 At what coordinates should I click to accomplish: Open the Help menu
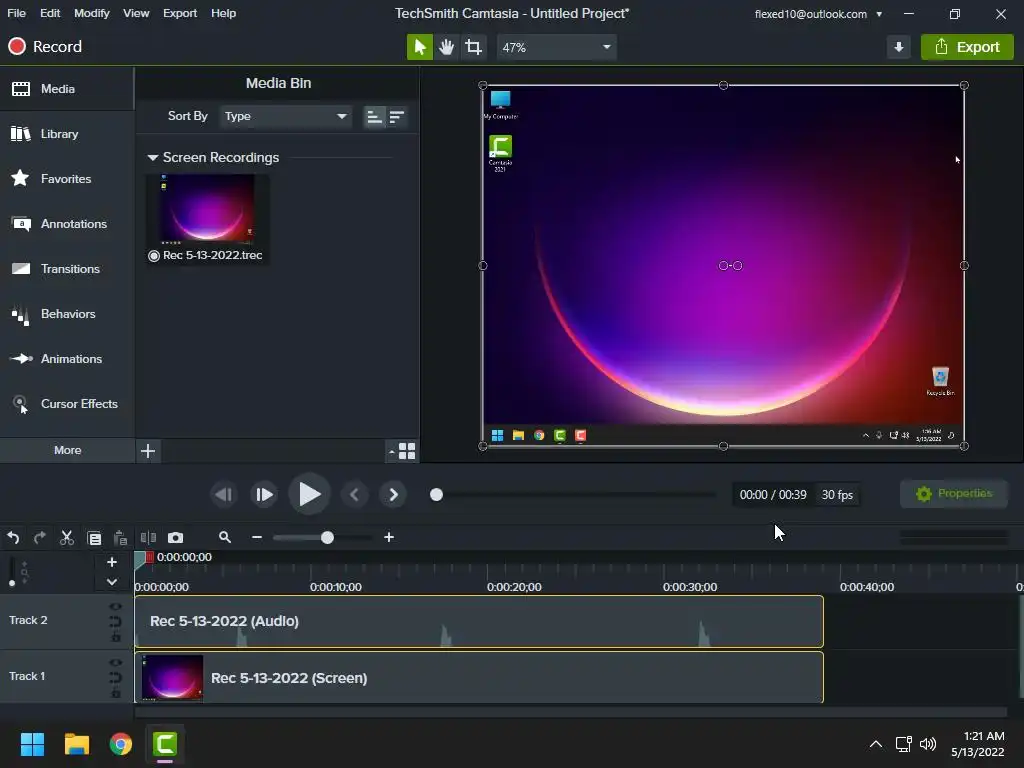(x=223, y=13)
